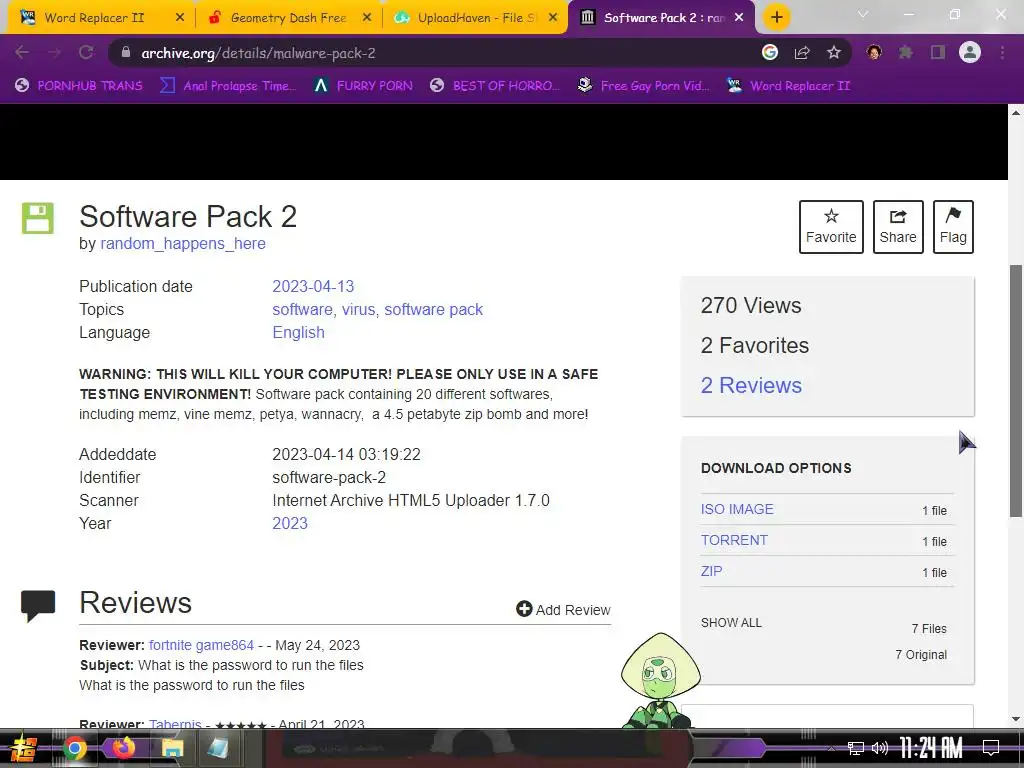Click the browser forward arrow
The image size is (1024, 768).
(x=54, y=52)
